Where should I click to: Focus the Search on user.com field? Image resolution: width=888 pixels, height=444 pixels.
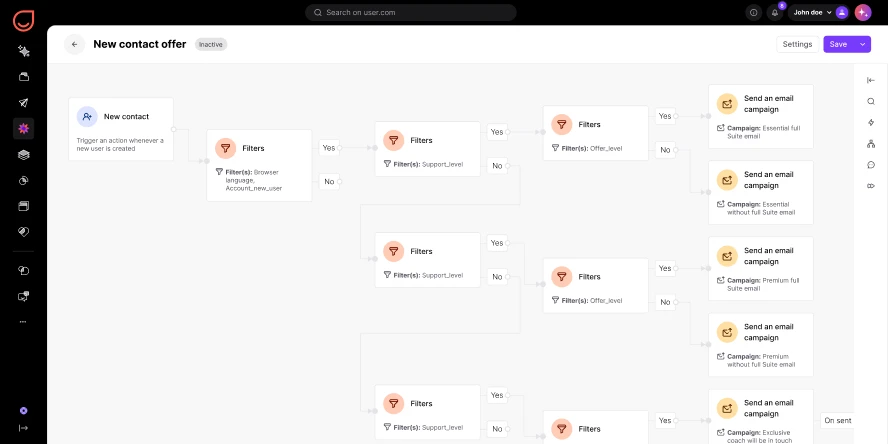pyautogui.click(x=411, y=12)
